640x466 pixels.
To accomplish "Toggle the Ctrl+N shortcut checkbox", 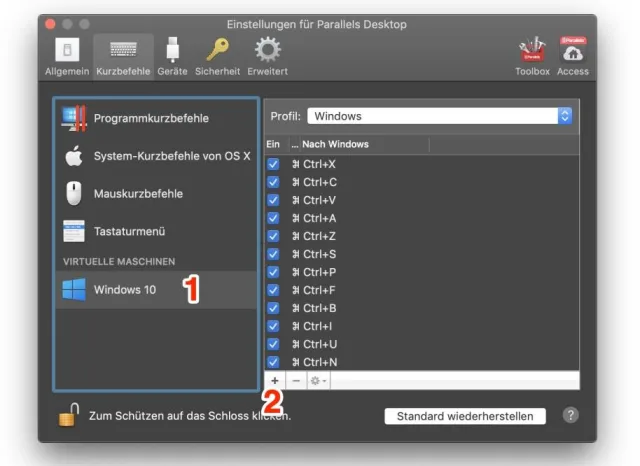I will [273, 362].
